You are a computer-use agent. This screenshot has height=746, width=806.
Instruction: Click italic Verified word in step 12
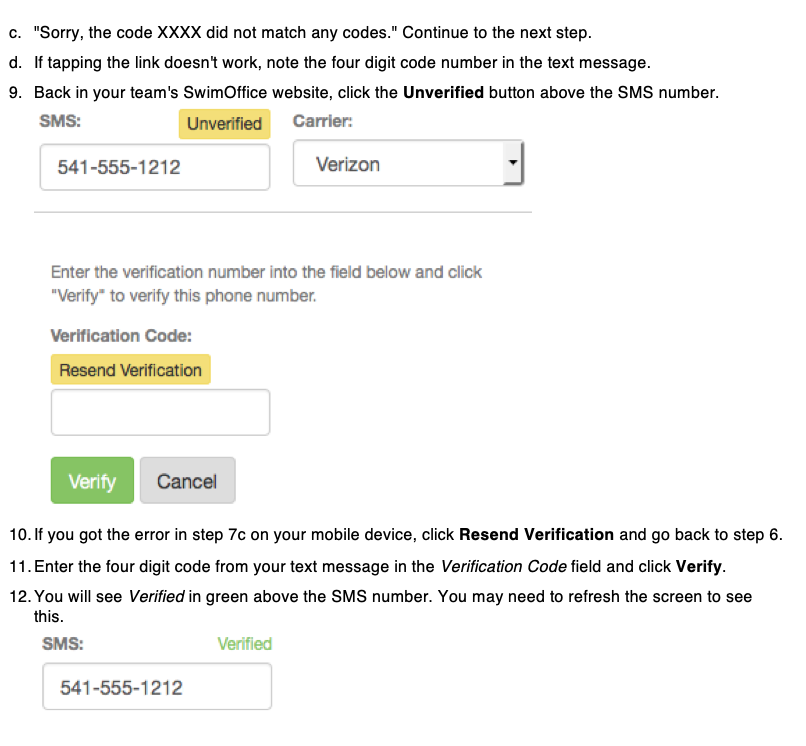tap(156, 596)
